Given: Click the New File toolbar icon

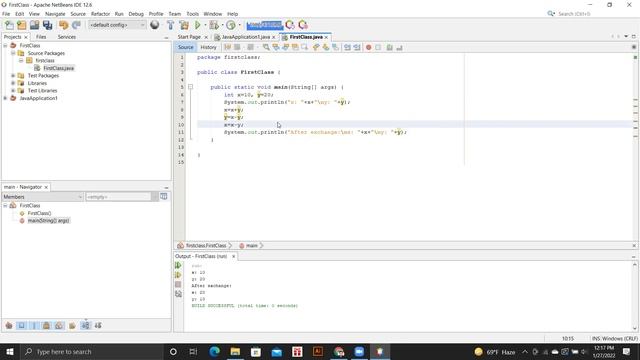Looking at the screenshot, I should pos(9,25).
